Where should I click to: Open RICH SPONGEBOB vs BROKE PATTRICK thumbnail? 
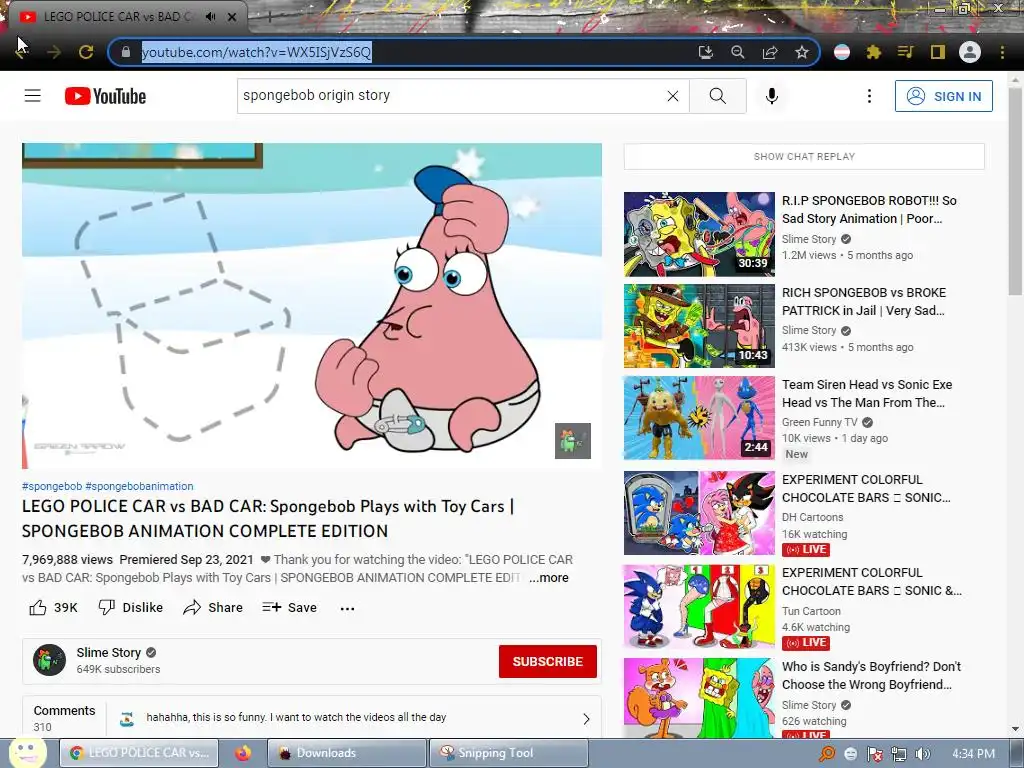pos(699,326)
